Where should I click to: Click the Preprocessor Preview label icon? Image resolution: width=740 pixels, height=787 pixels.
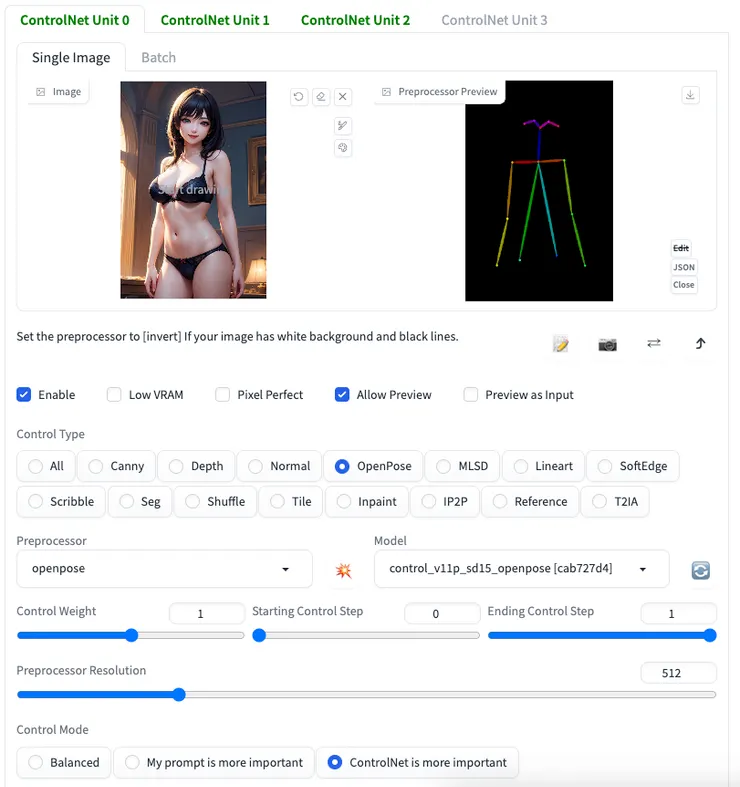click(386, 92)
